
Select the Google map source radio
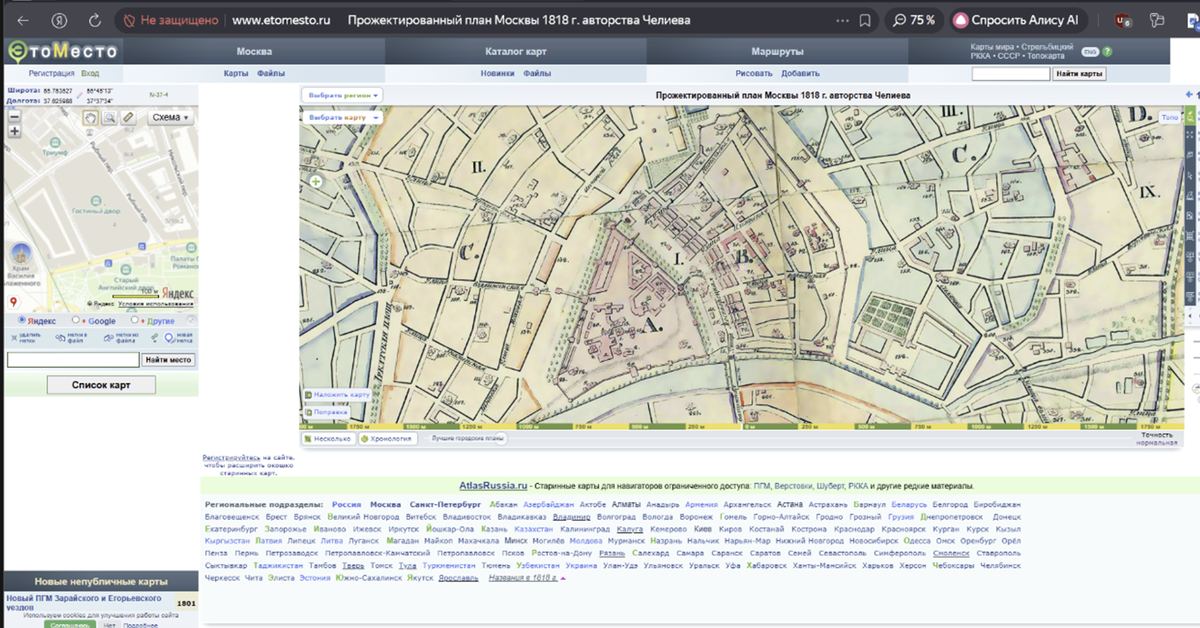(77, 321)
